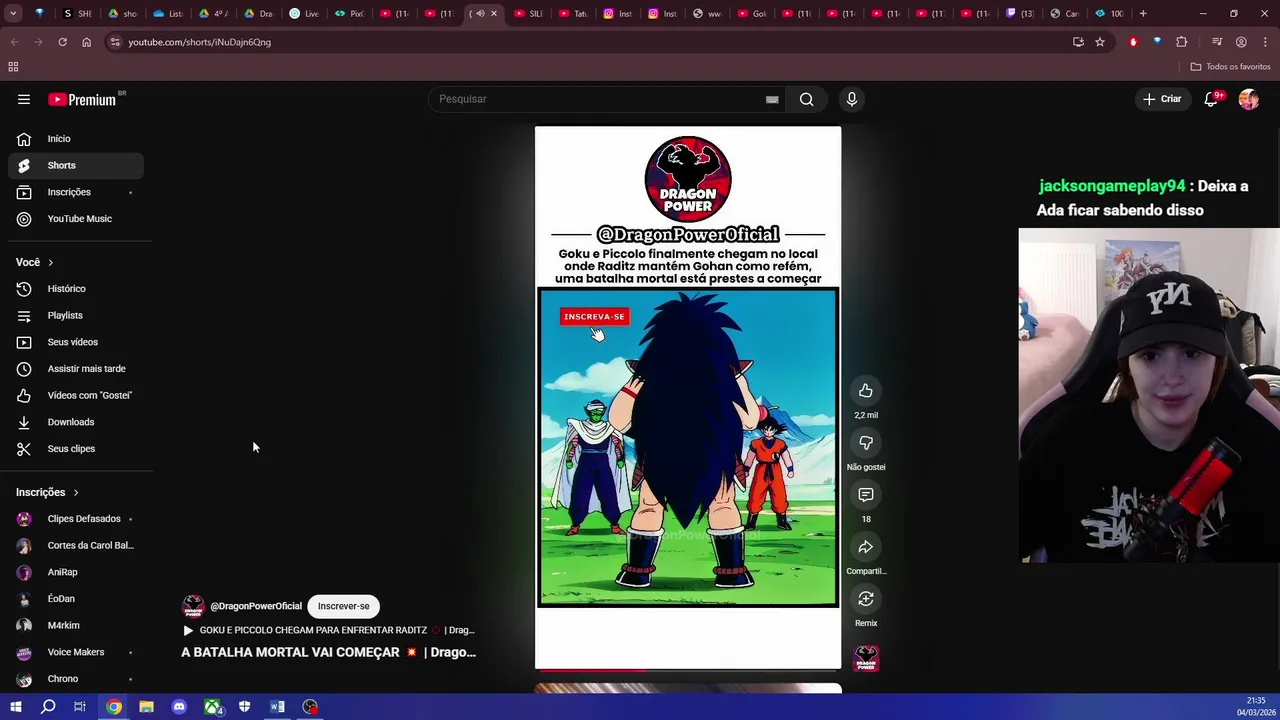Click the Short's red progress bar

[x=688, y=668]
